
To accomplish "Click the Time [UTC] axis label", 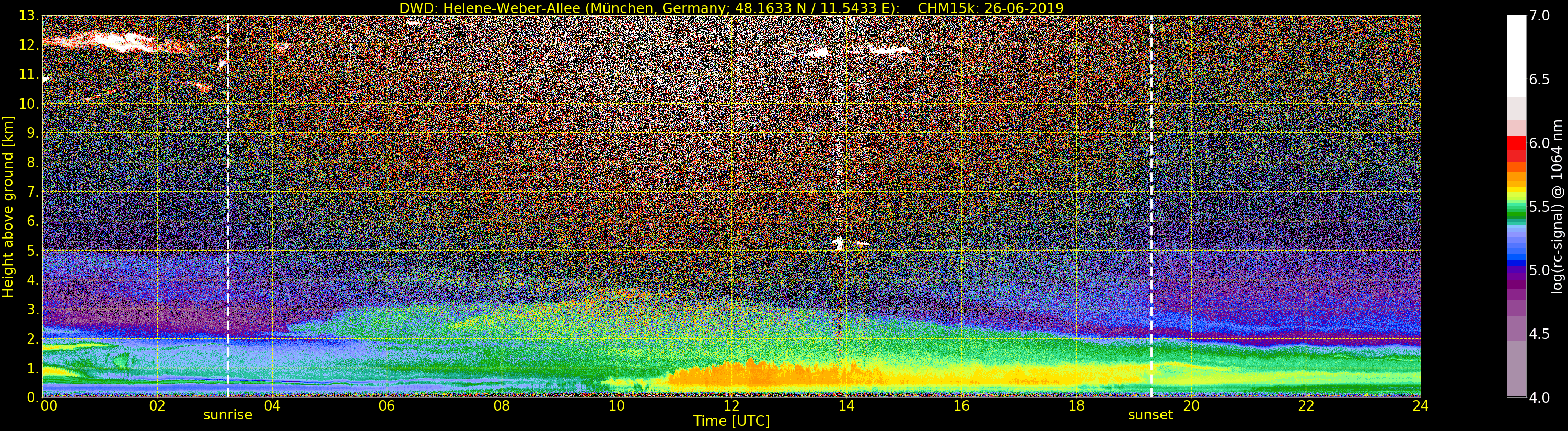I will (731, 421).
